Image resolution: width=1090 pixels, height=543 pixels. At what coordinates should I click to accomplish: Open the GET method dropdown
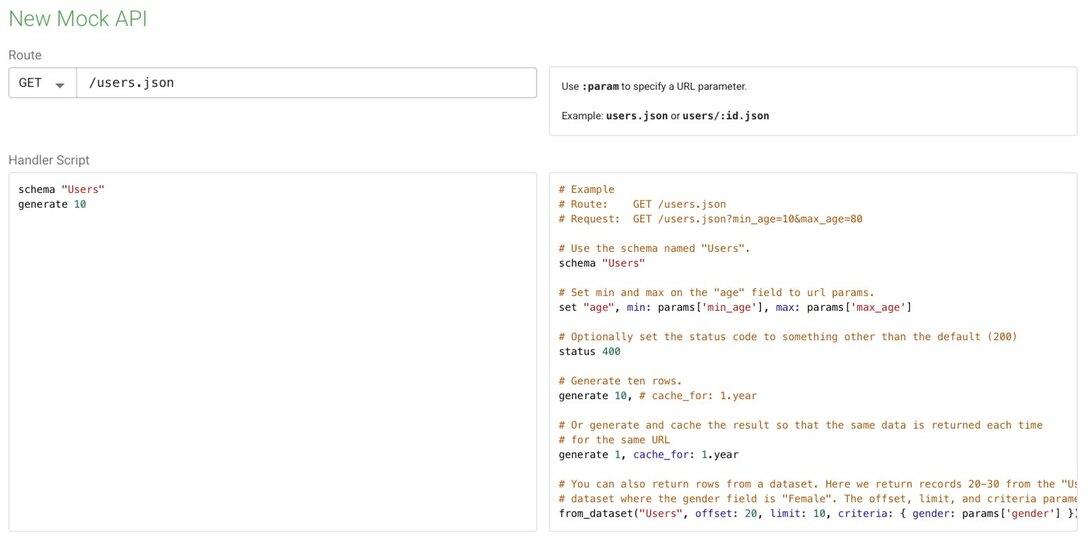(x=42, y=83)
